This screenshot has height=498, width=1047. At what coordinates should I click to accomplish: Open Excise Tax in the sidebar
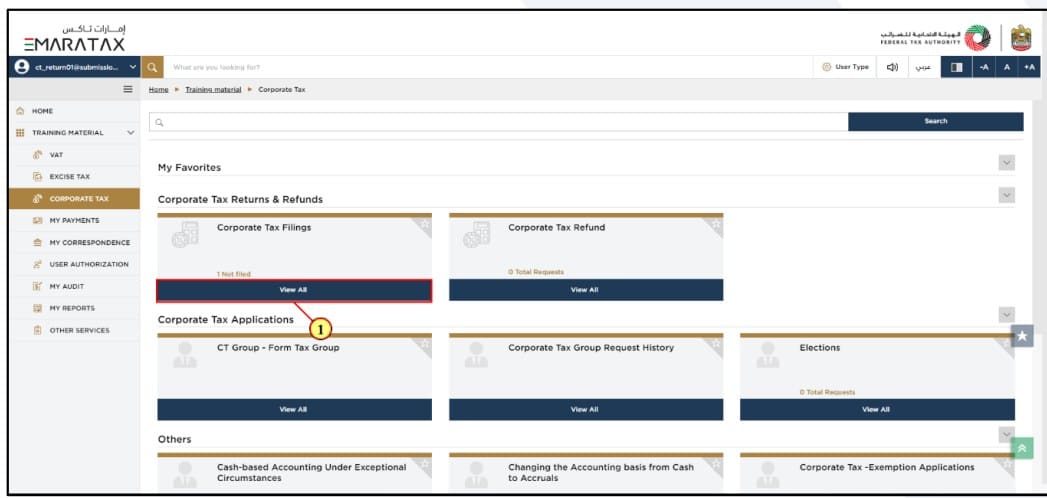(75, 177)
